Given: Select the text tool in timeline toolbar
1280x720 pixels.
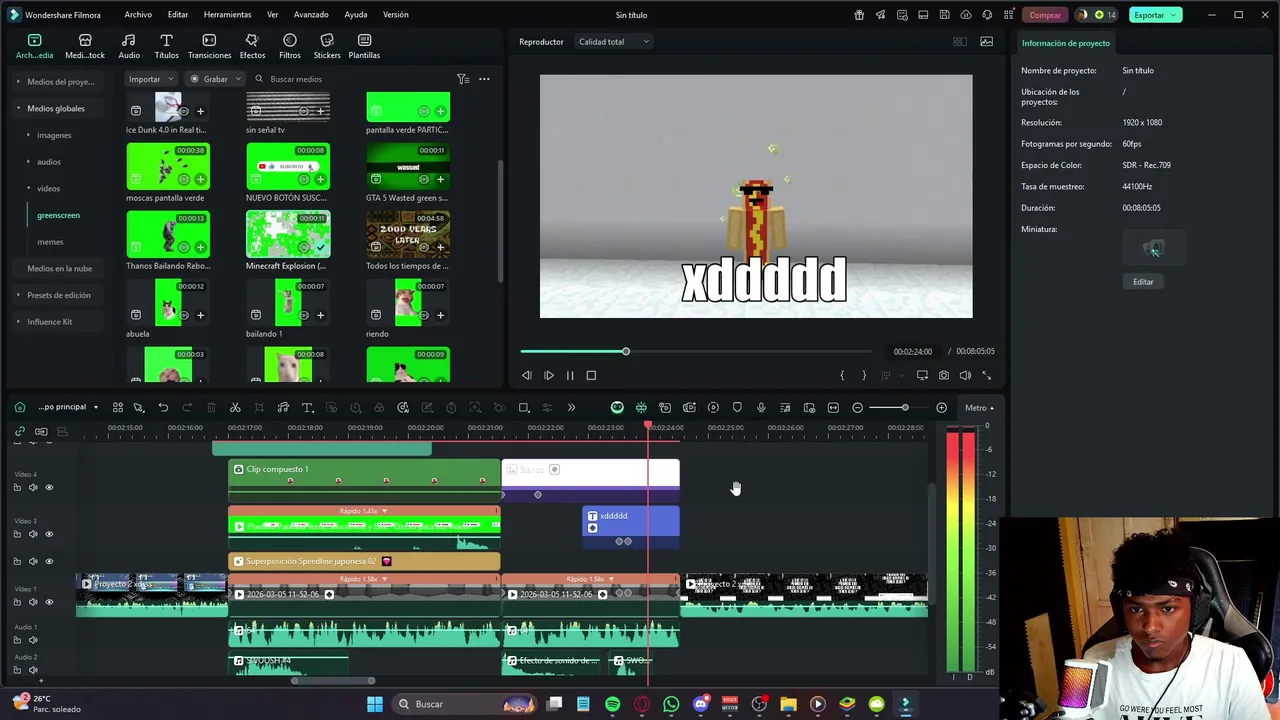Looking at the screenshot, I should coord(307,408).
